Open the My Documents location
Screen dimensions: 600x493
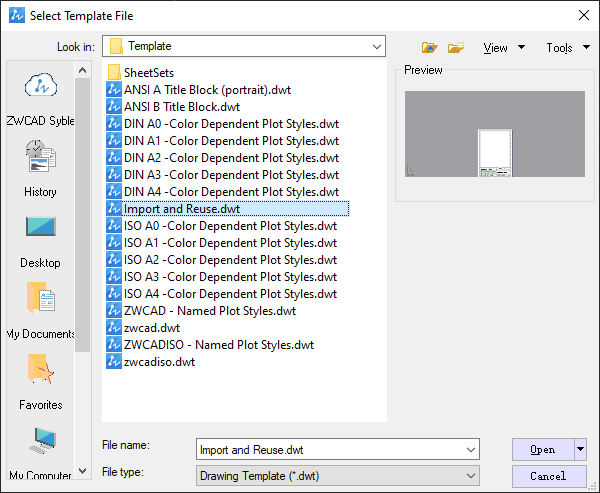coord(41,311)
